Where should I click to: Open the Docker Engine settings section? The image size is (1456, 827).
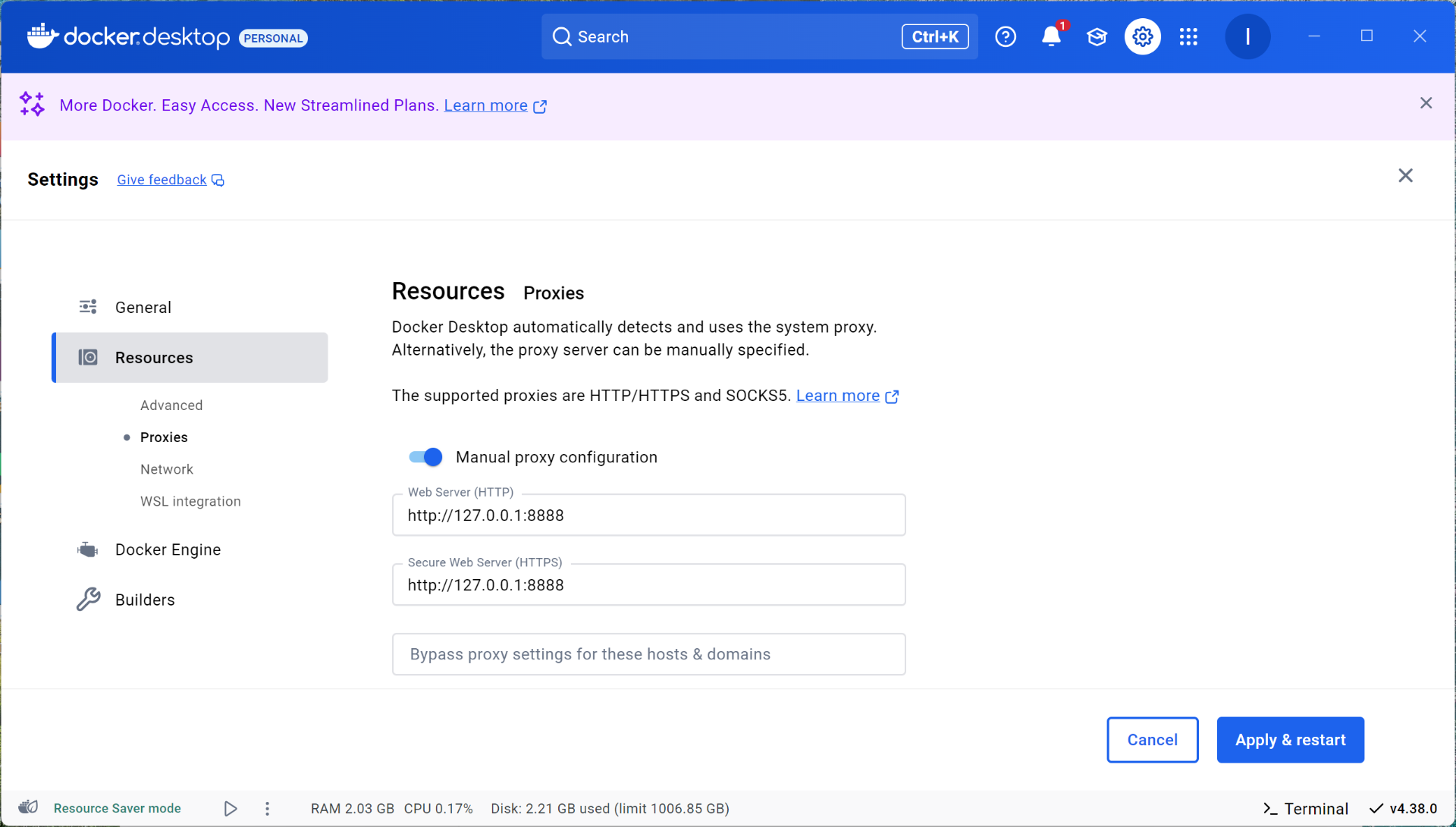pyautogui.click(x=190, y=550)
